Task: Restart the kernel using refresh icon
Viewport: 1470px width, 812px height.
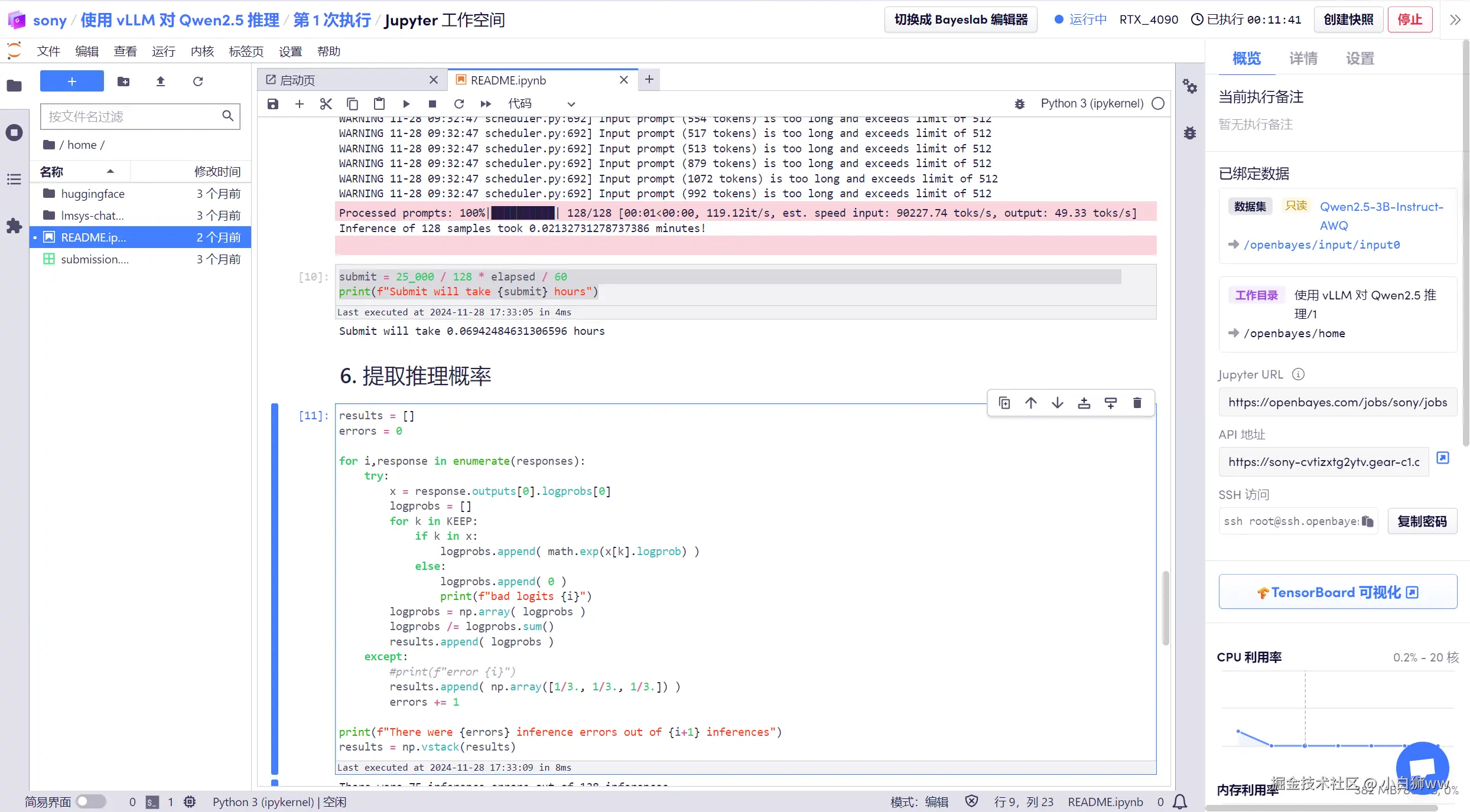Action: click(x=459, y=104)
